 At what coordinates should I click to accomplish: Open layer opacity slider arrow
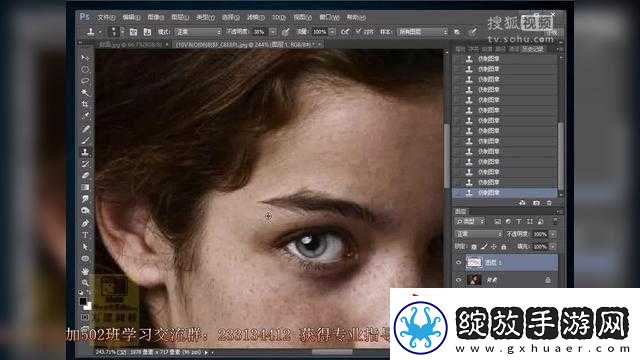pos(553,234)
